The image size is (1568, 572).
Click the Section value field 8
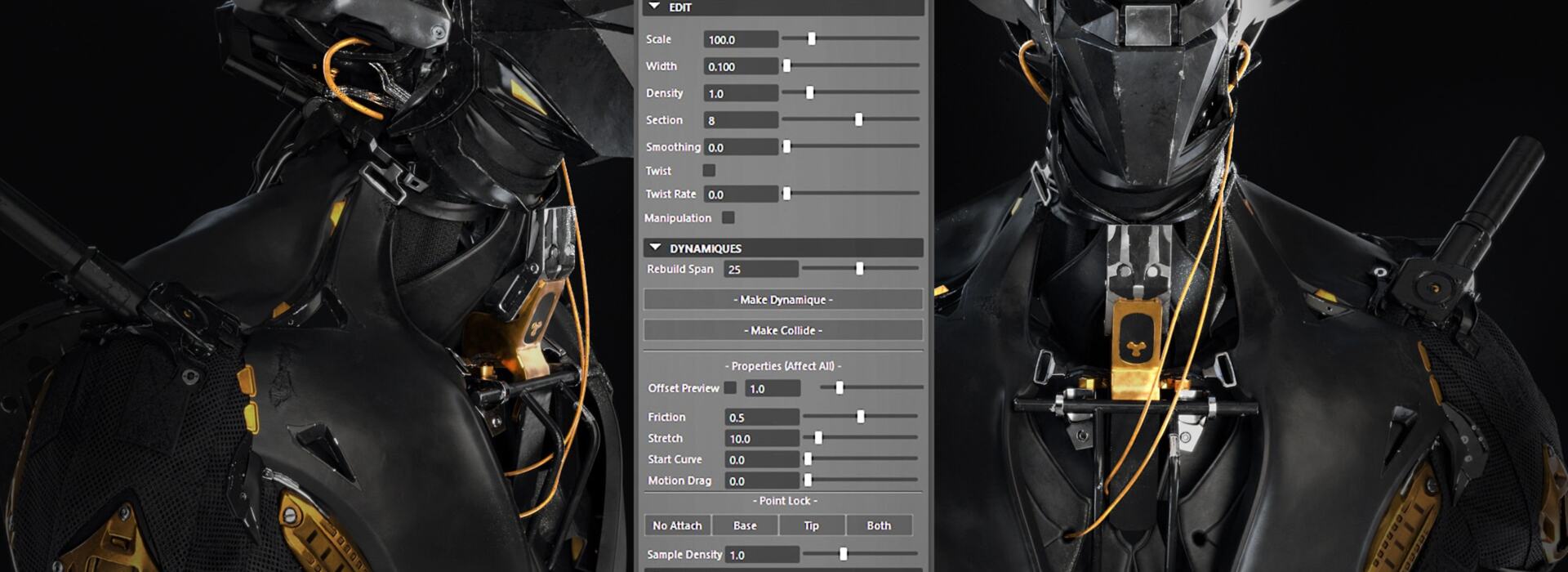pyautogui.click(x=741, y=120)
